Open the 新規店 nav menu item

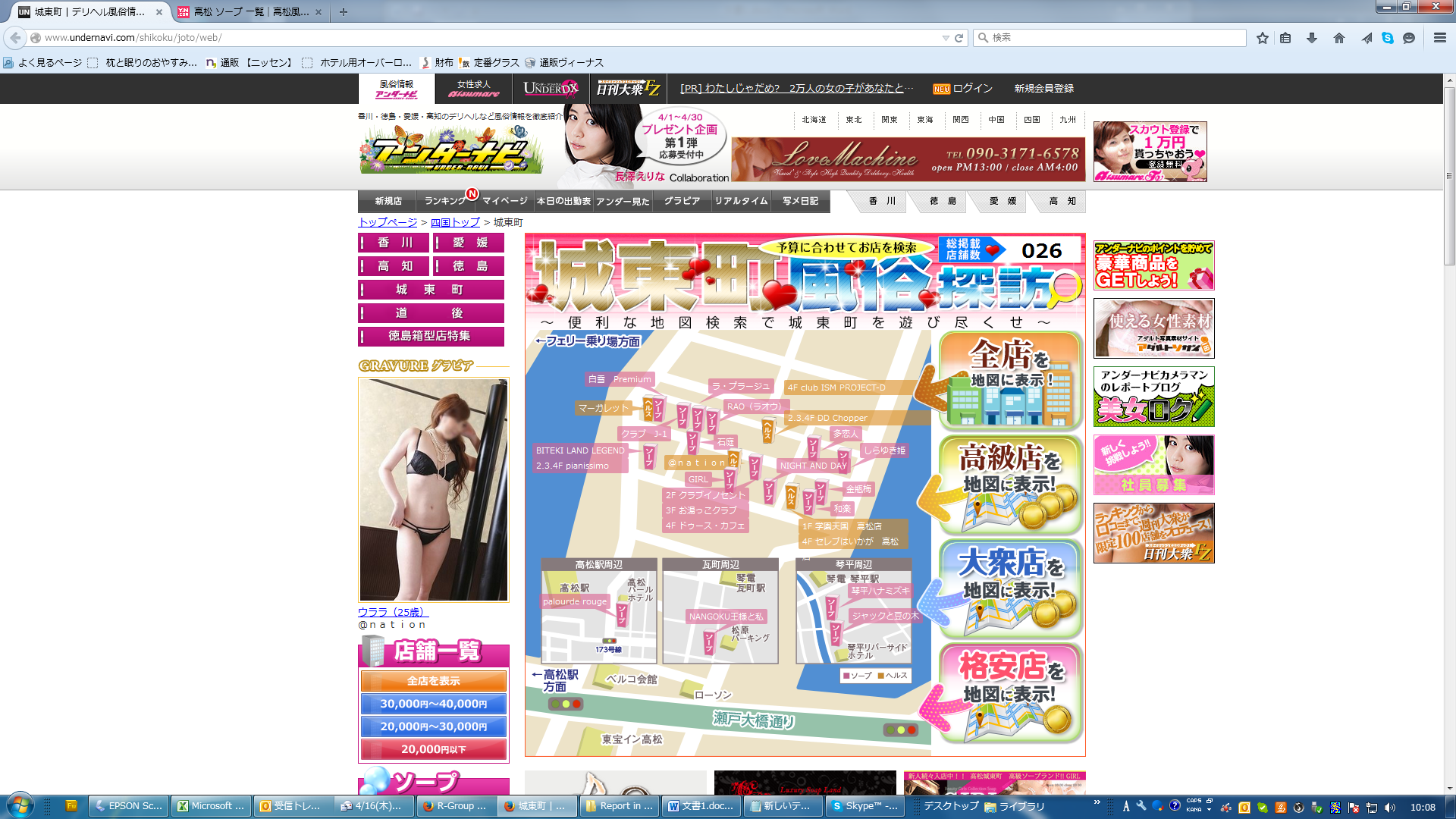(388, 201)
